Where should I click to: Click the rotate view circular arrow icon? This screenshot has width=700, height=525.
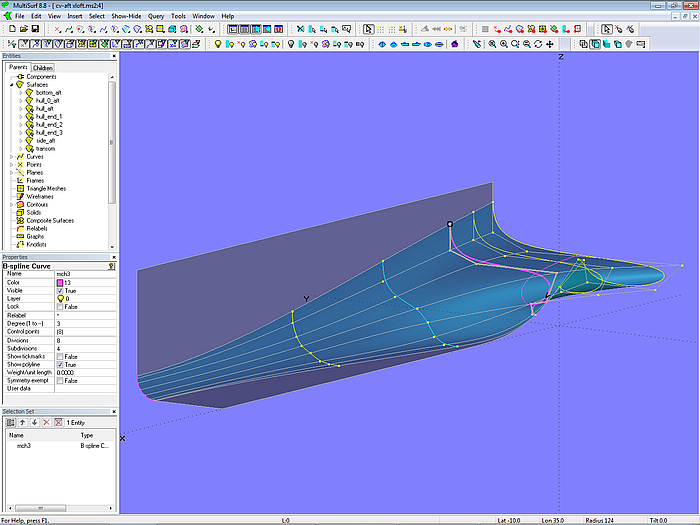pos(538,44)
